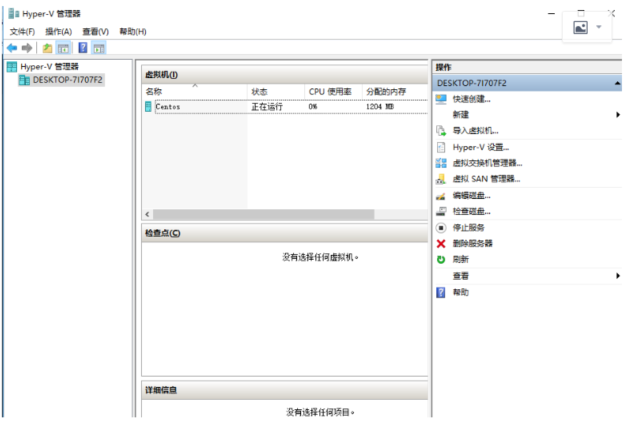The height and width of the screenshot is (421, 628).
Task: Sort by the CPU 使用率 column header
Action: point(333,92)
